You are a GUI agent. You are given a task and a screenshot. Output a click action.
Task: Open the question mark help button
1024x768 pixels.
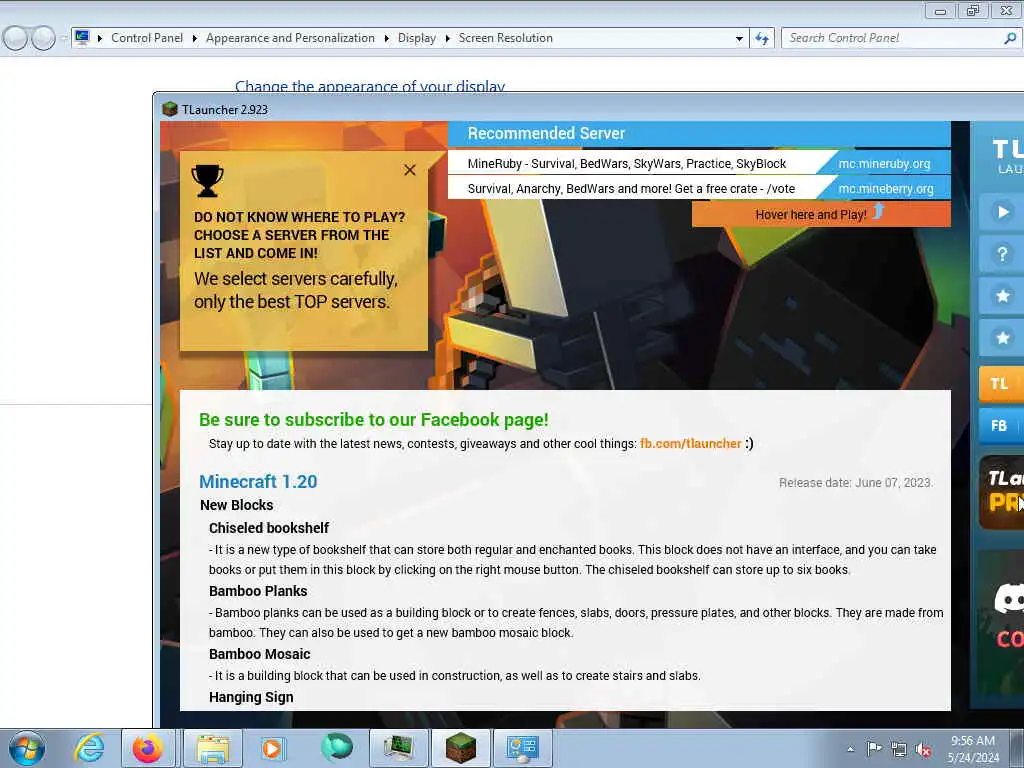pyautogui.click(x=1002, y=253)
